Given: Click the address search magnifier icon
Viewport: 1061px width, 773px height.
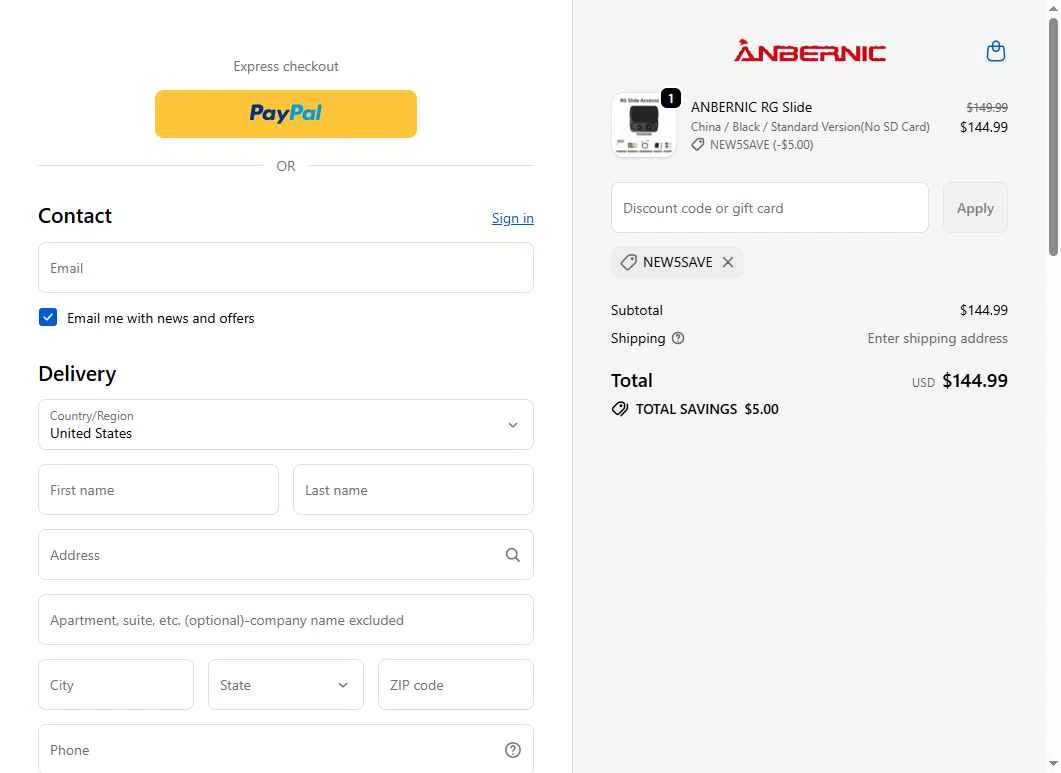Looking at the screenshot, I should [x=513, y=555].
